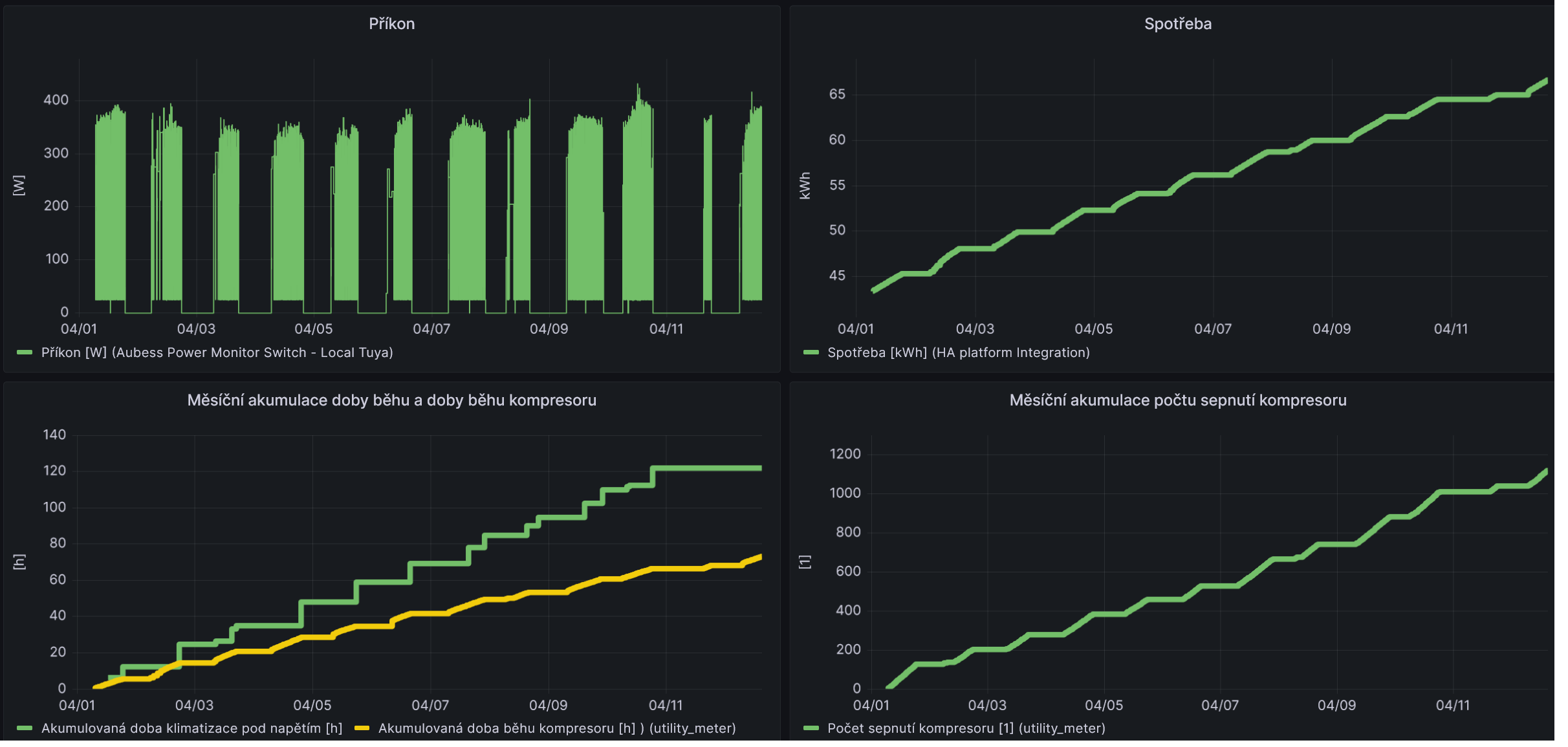Click the yellow swatch of the kompresoru legend
The width and height of the screenshot is (1568, 747).
click(x=362, y=728)
